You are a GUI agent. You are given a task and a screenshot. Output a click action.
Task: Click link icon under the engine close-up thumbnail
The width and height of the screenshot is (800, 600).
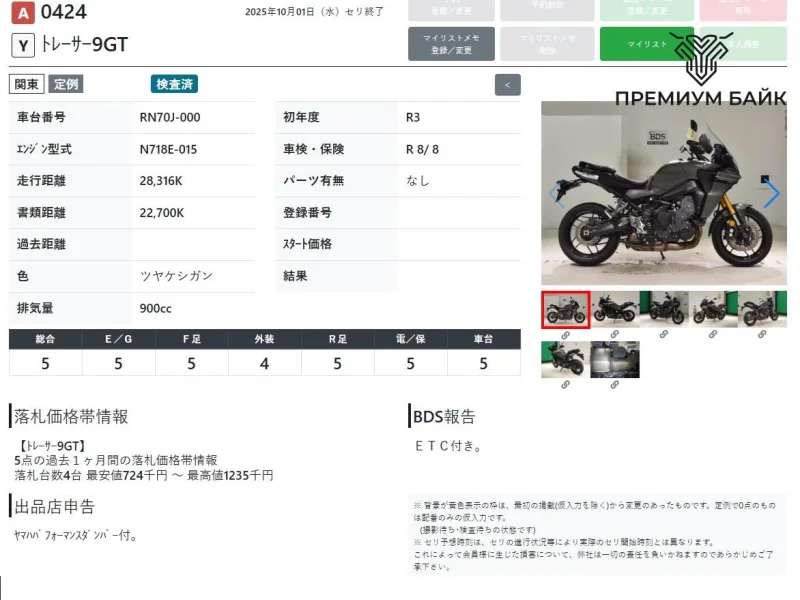click(x=614, y=385)
